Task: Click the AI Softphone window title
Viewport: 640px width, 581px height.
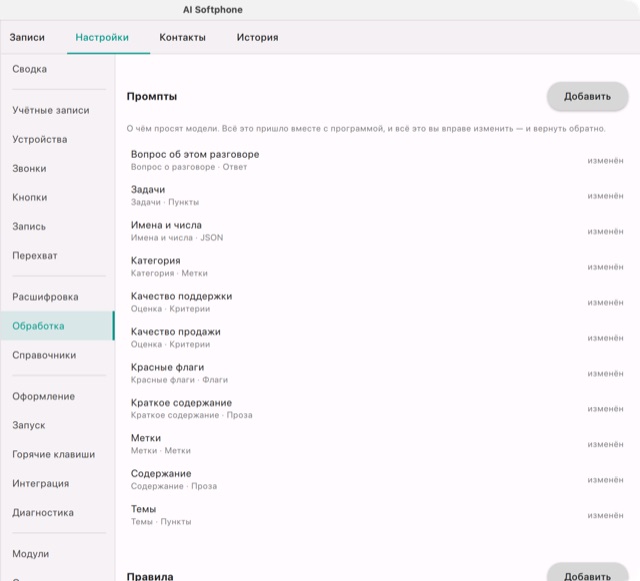Action: click(213, 10)
